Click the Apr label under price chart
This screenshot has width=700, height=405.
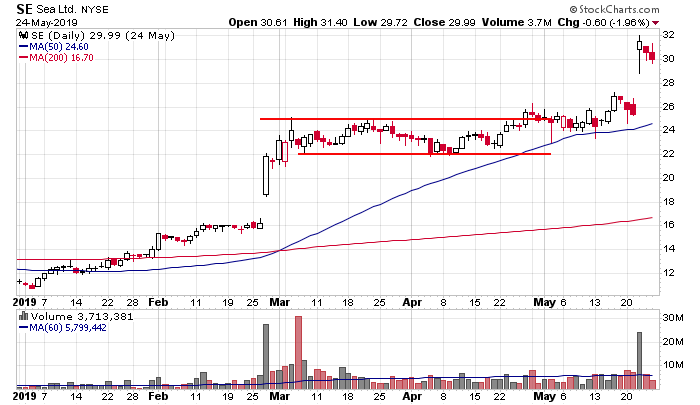click(412, 302)
